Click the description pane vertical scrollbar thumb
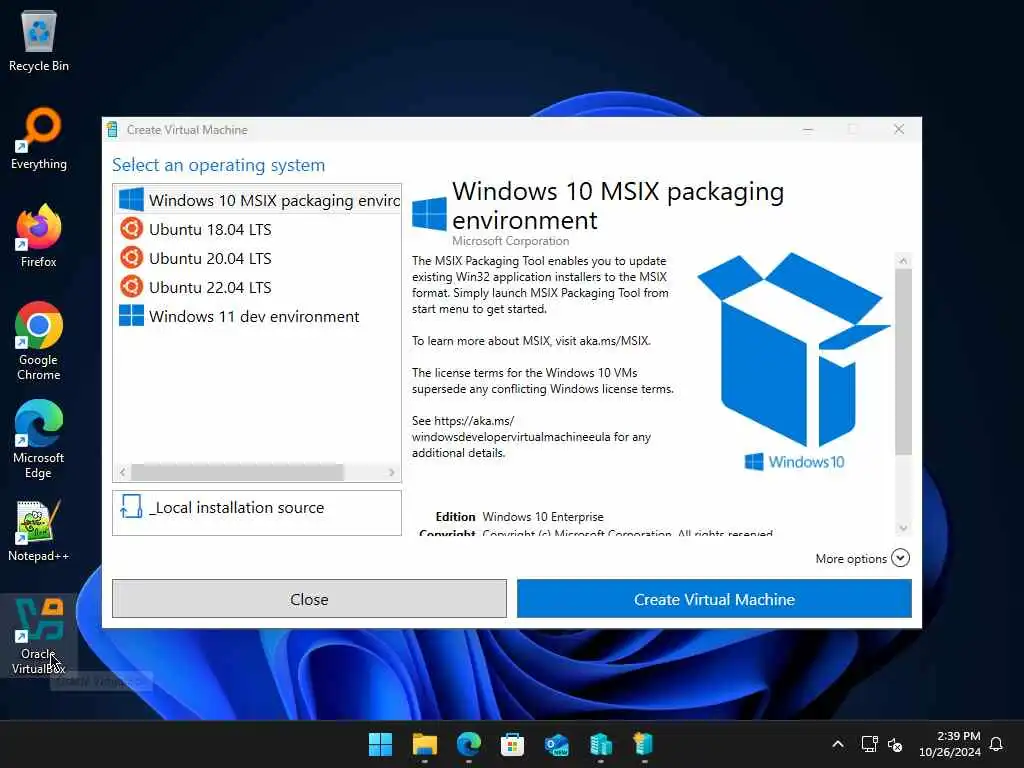This screenshot has height=768, width=1024. click(903, 362)
